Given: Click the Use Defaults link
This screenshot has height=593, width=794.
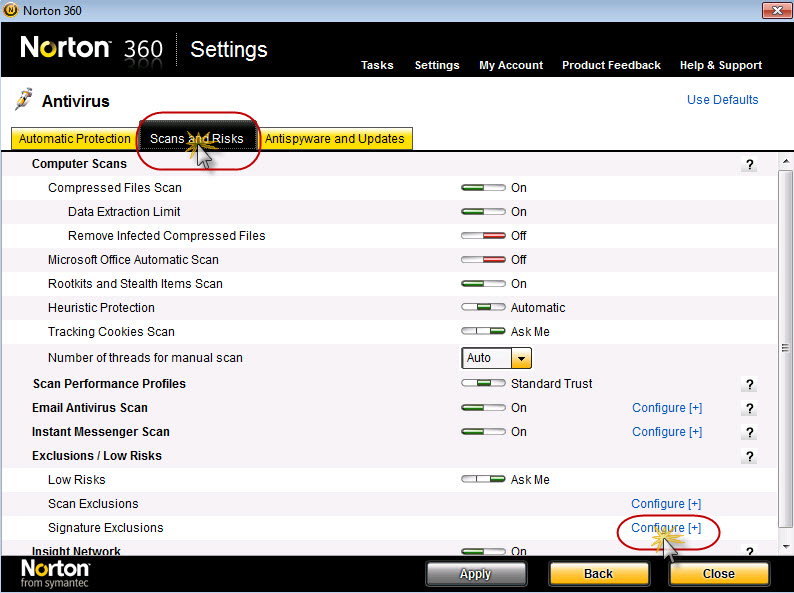Looking at the screenshot, I should click(x=723, y=100).
